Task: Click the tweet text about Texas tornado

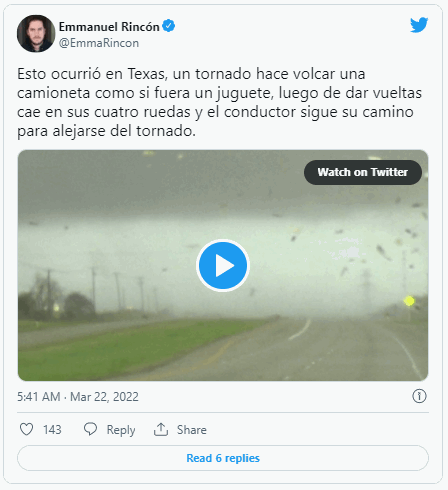Action: pos(219,102)
